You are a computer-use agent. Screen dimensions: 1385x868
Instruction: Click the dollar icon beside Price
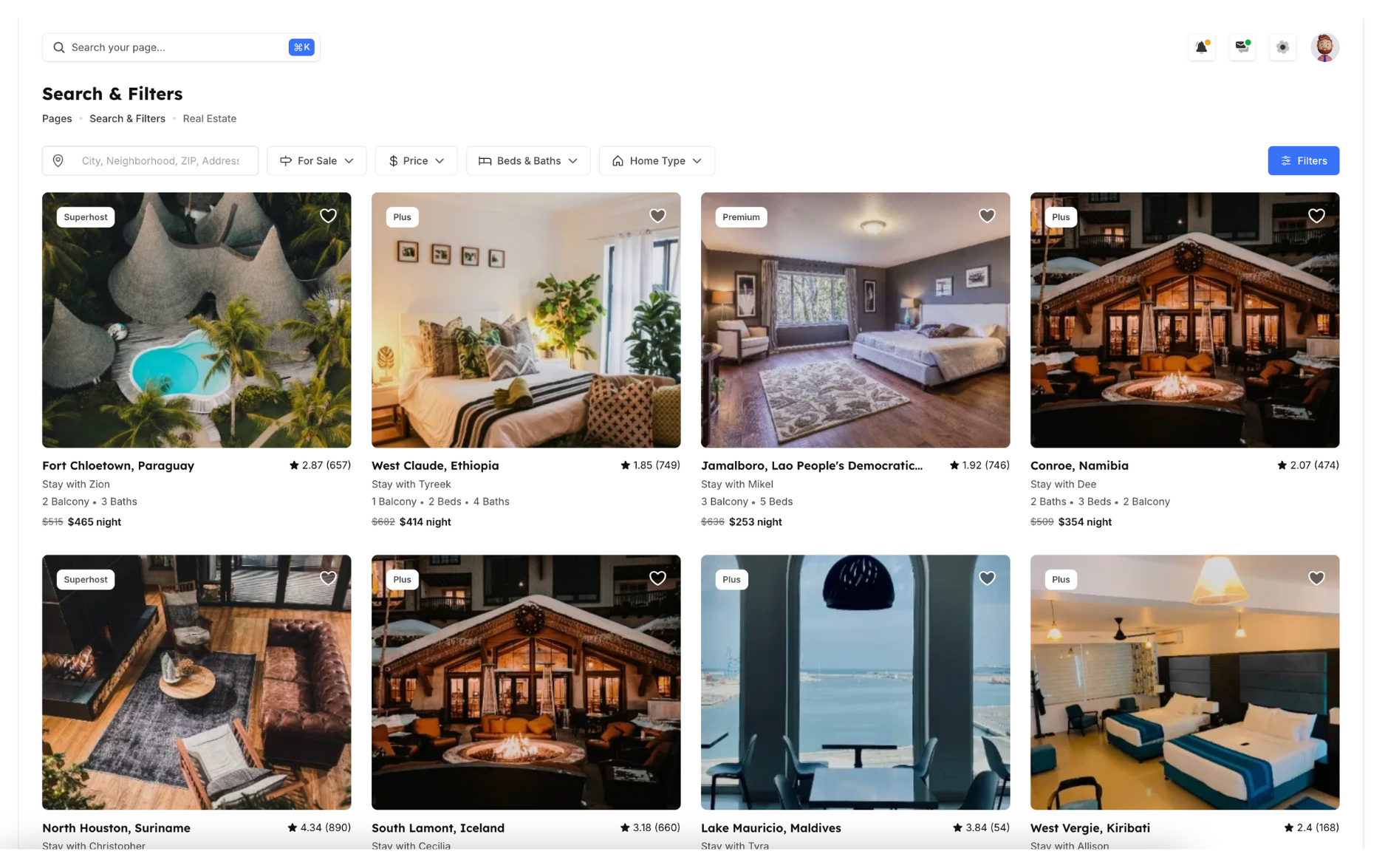[x=393, y=160]
